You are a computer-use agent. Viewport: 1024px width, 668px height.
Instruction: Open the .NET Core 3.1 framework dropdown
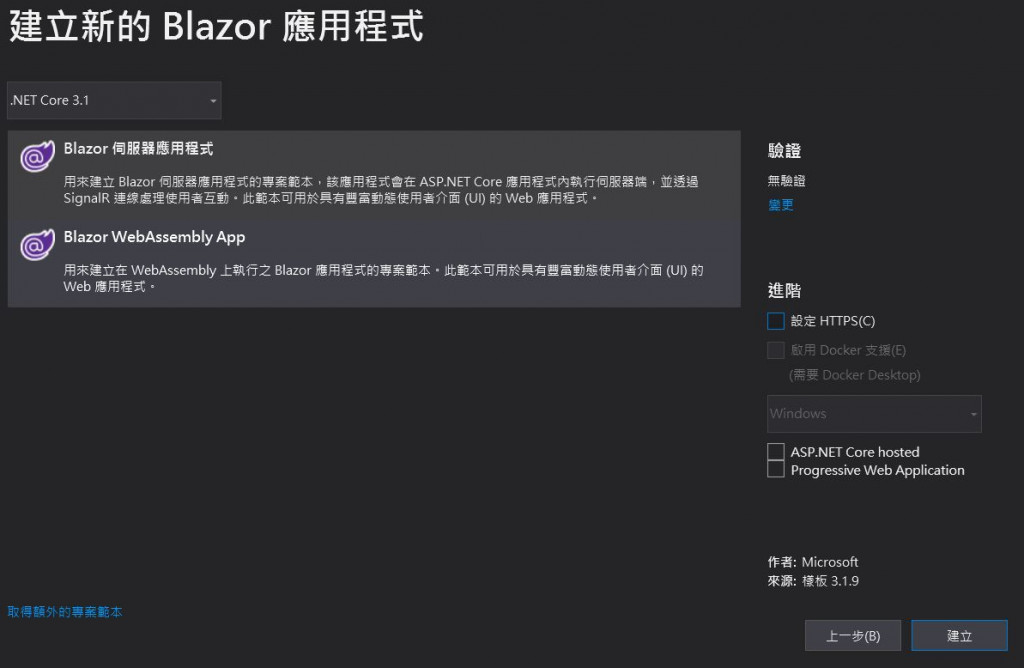pyautogui.click(x=114, y=101)
